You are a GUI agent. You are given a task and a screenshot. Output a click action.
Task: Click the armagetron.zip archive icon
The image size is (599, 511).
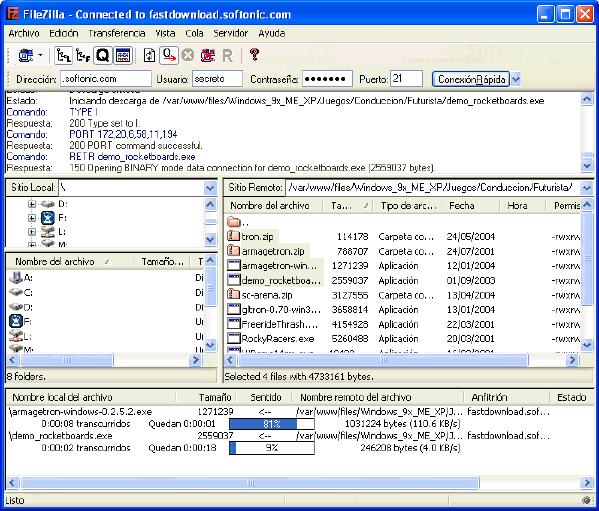(233, 251)
